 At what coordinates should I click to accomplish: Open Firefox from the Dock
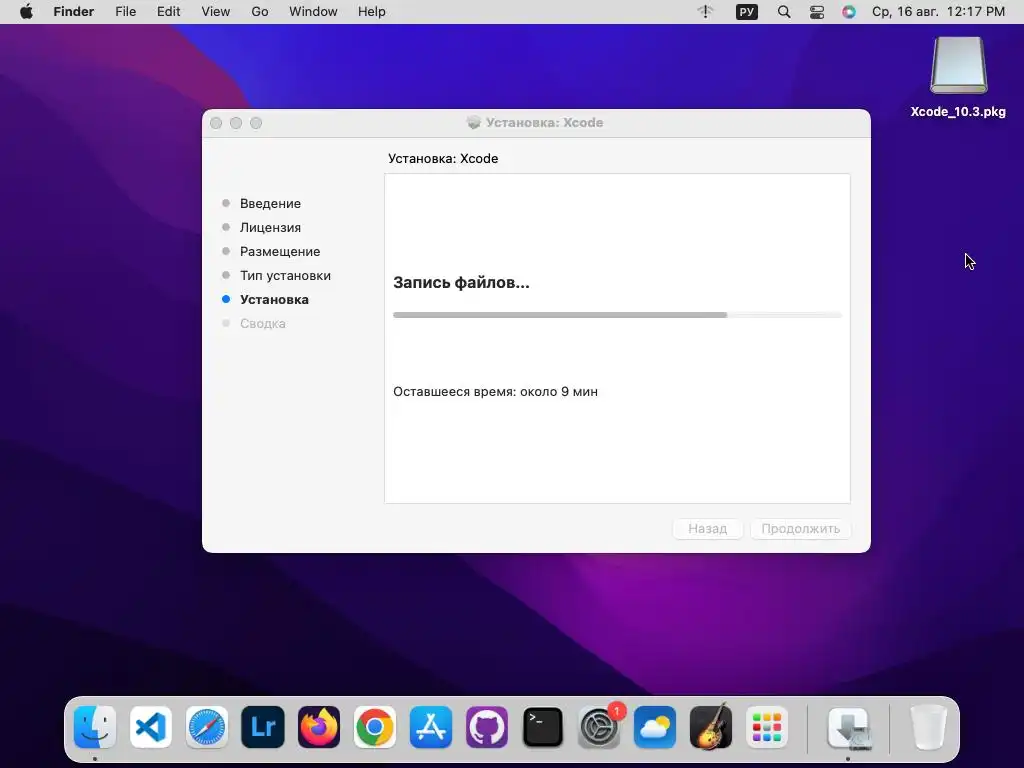coord(319,727)
